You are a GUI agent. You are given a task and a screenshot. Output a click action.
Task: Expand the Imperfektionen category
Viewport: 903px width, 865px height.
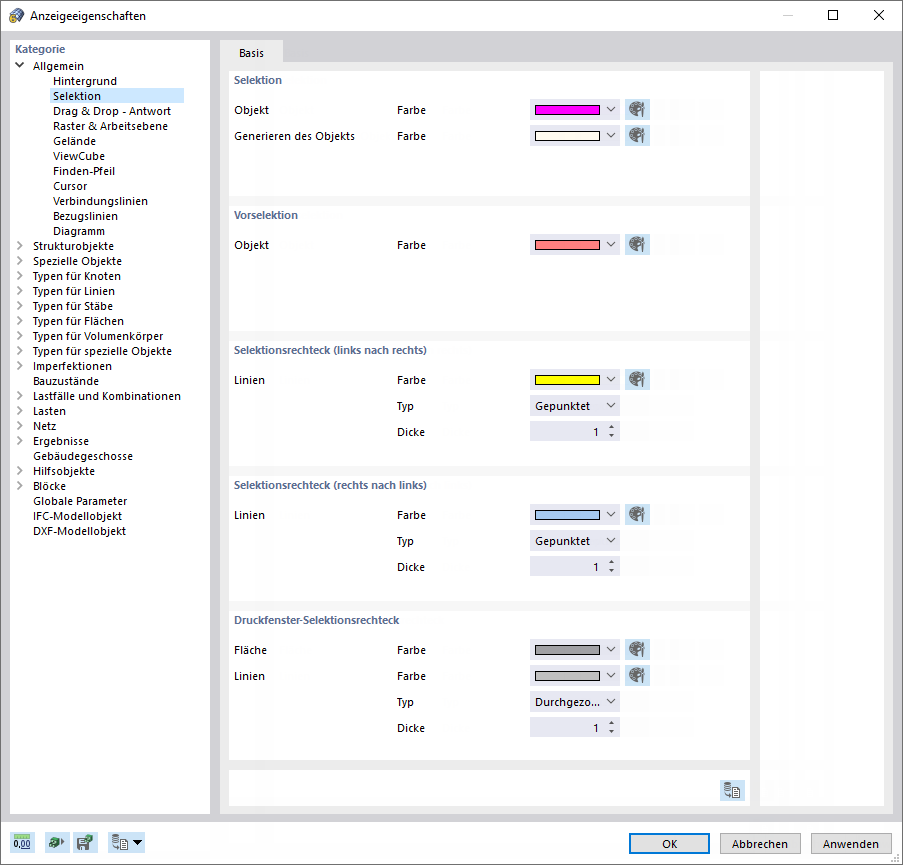click(20, 365)
